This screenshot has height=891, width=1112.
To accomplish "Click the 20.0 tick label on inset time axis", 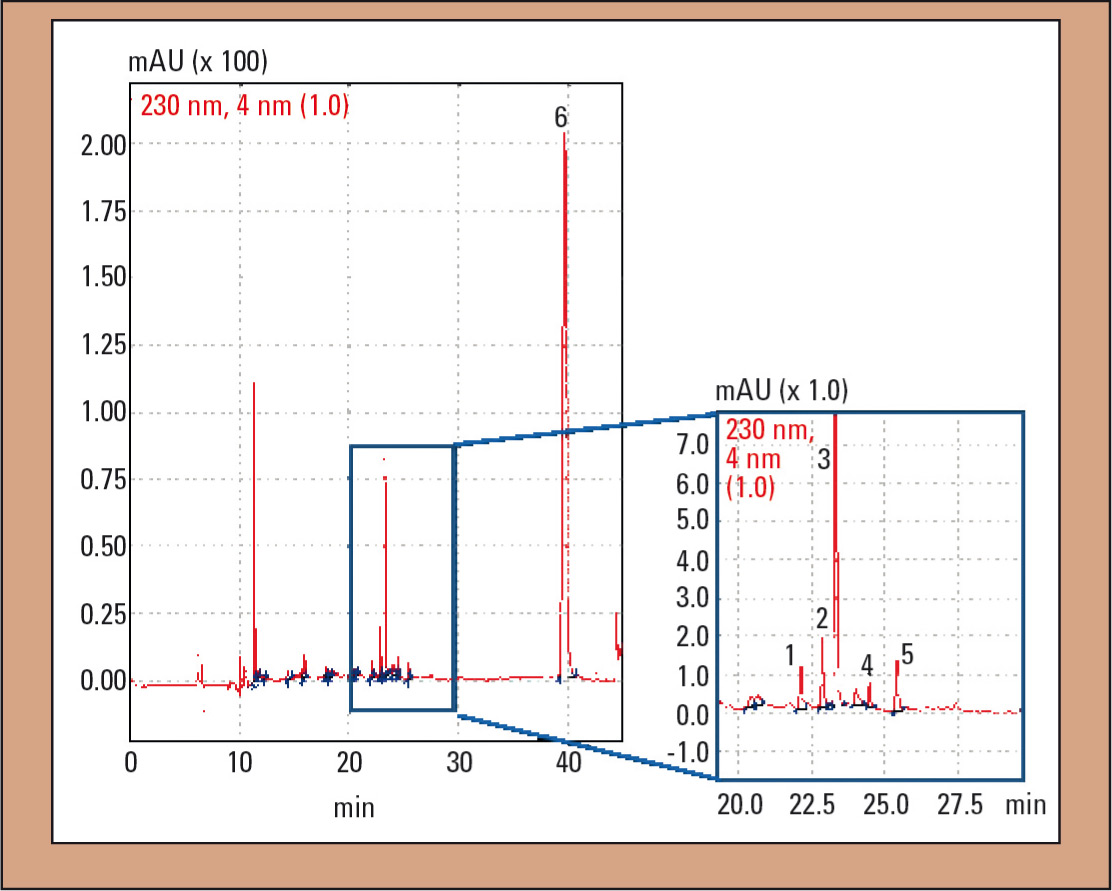I will [x=740, y=805].
